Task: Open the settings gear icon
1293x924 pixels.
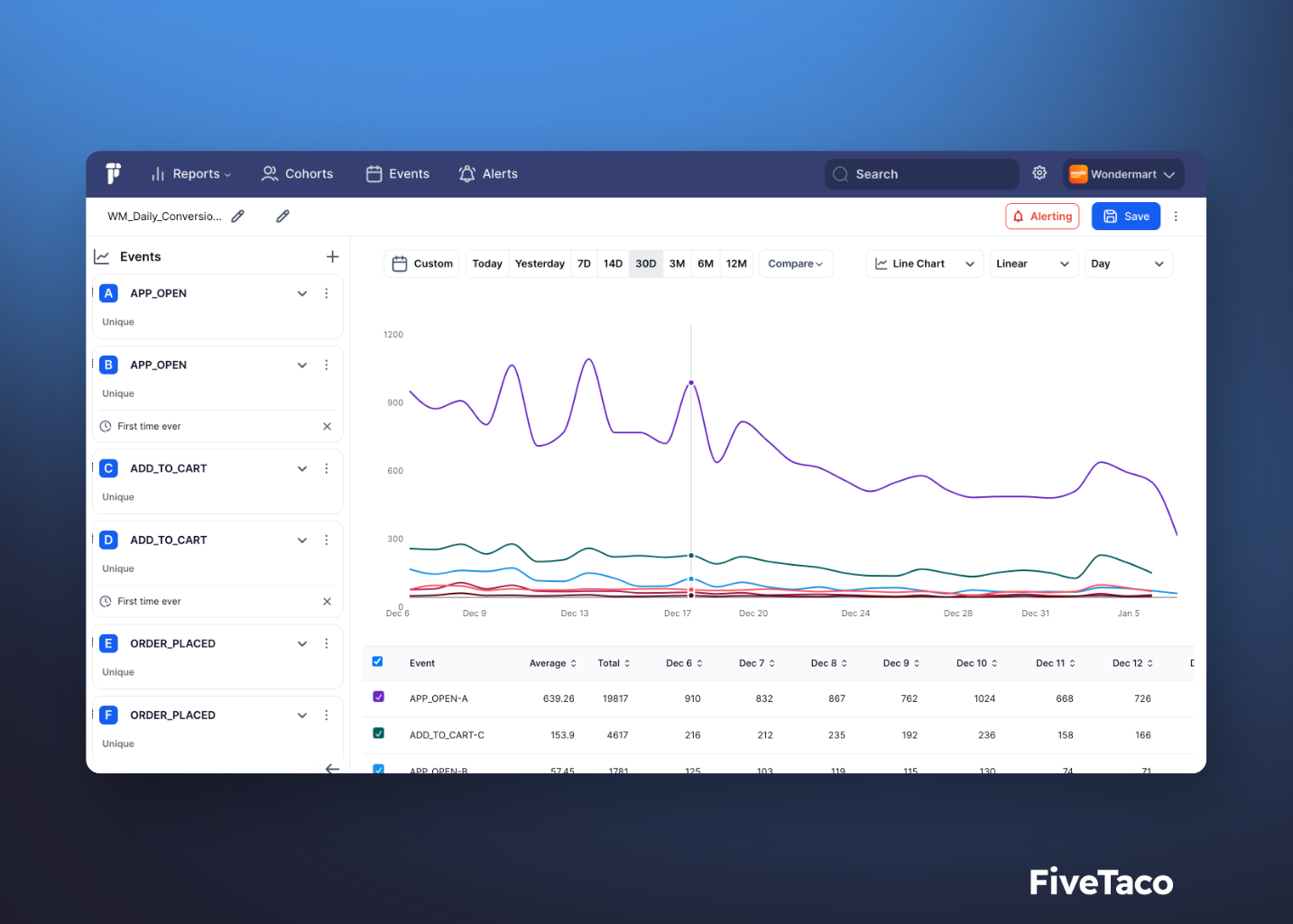Action: (x=1039, y=173)
